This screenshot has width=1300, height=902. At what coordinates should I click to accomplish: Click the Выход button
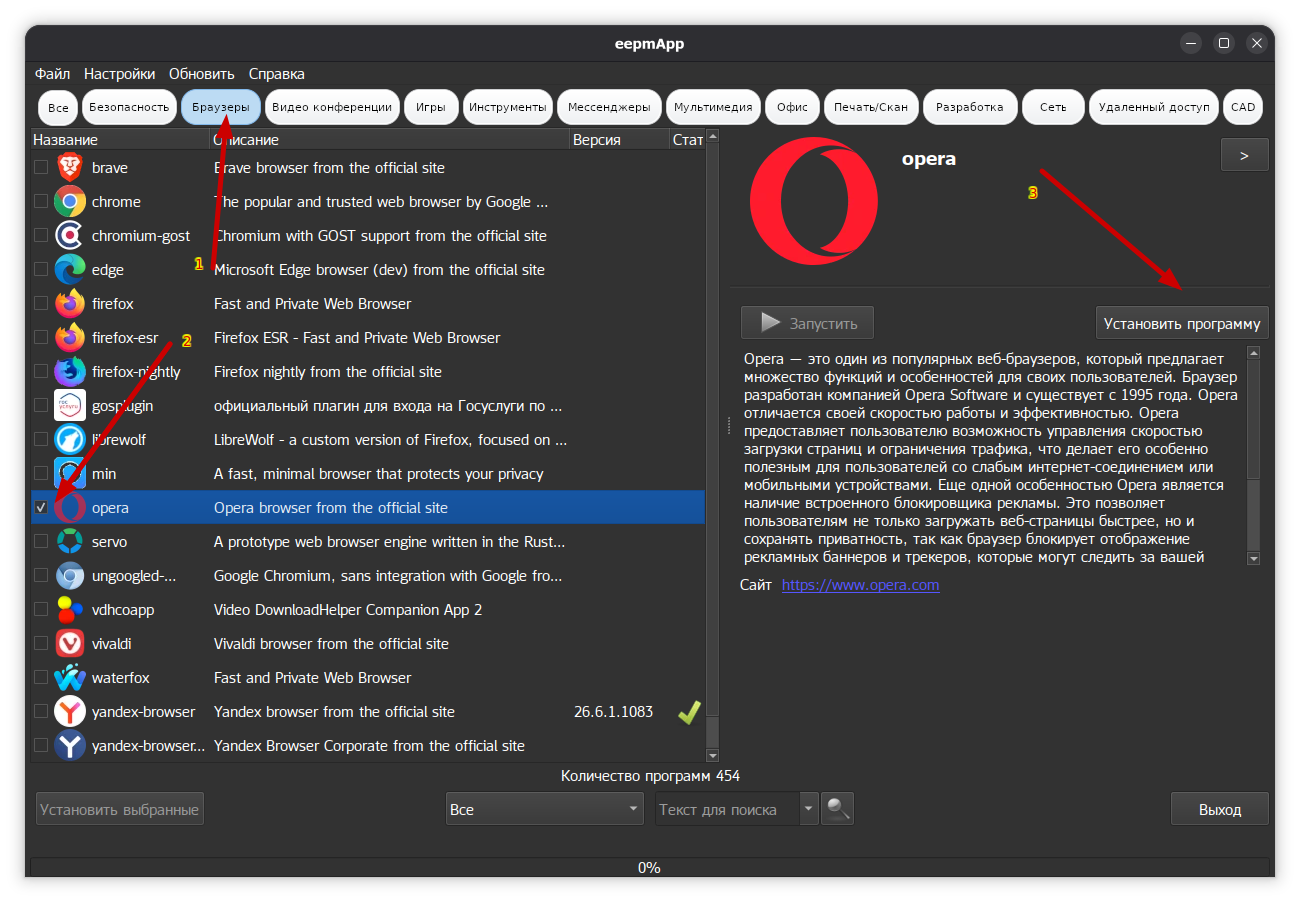(x=1220, y=809)
